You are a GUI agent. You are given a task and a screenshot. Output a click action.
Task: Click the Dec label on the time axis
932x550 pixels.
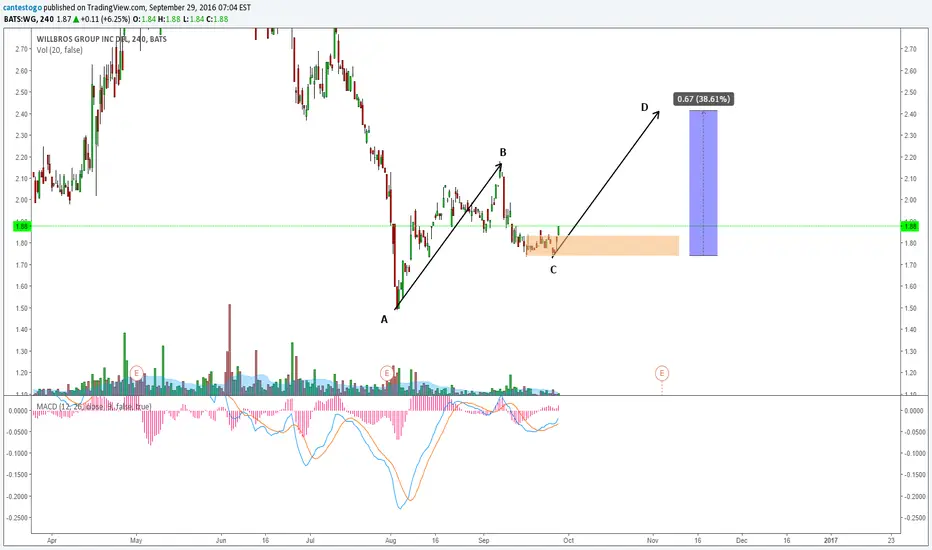tap(741, 540)
